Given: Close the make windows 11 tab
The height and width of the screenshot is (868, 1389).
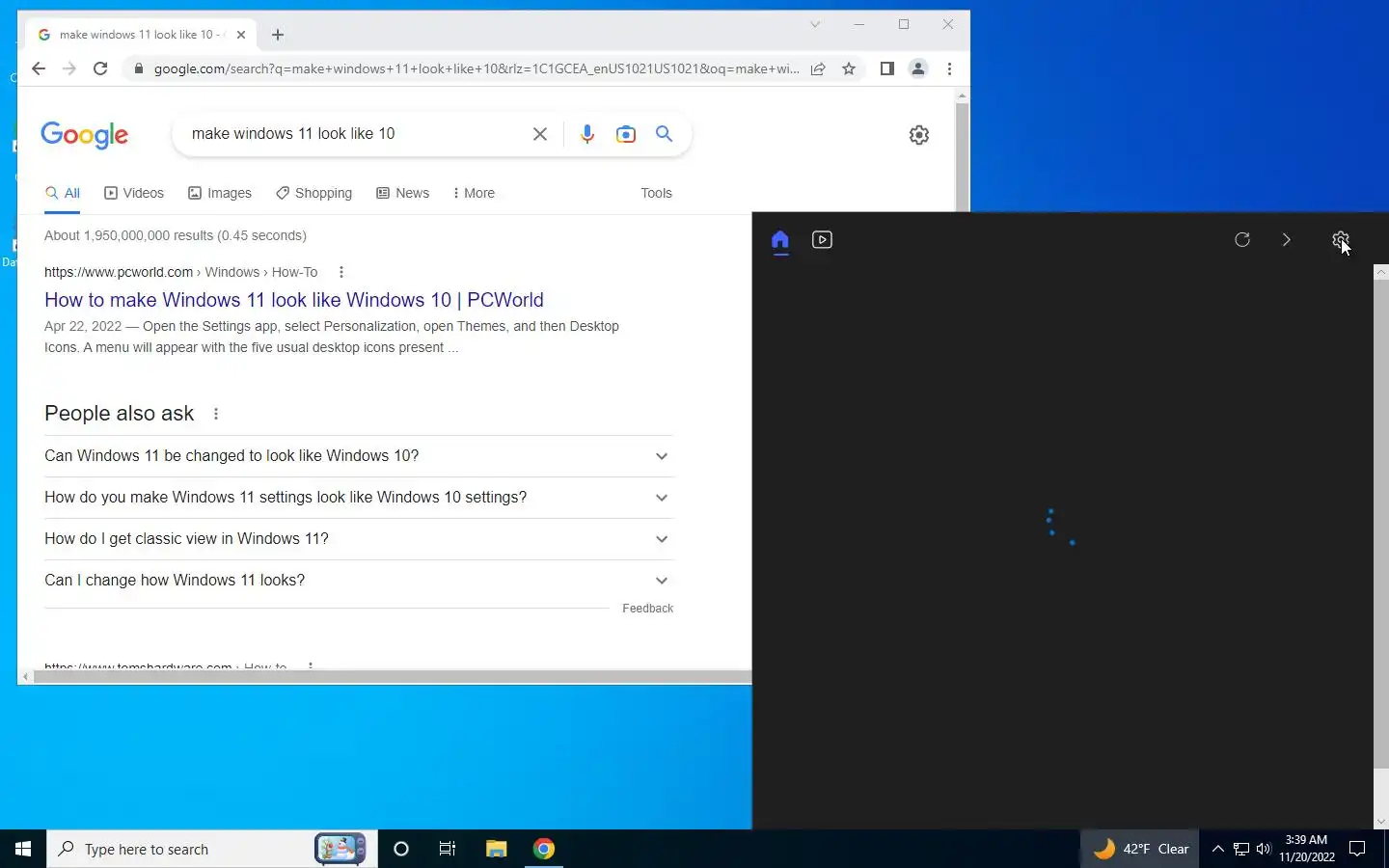Looking at the screenshot, I should point(241,35).
